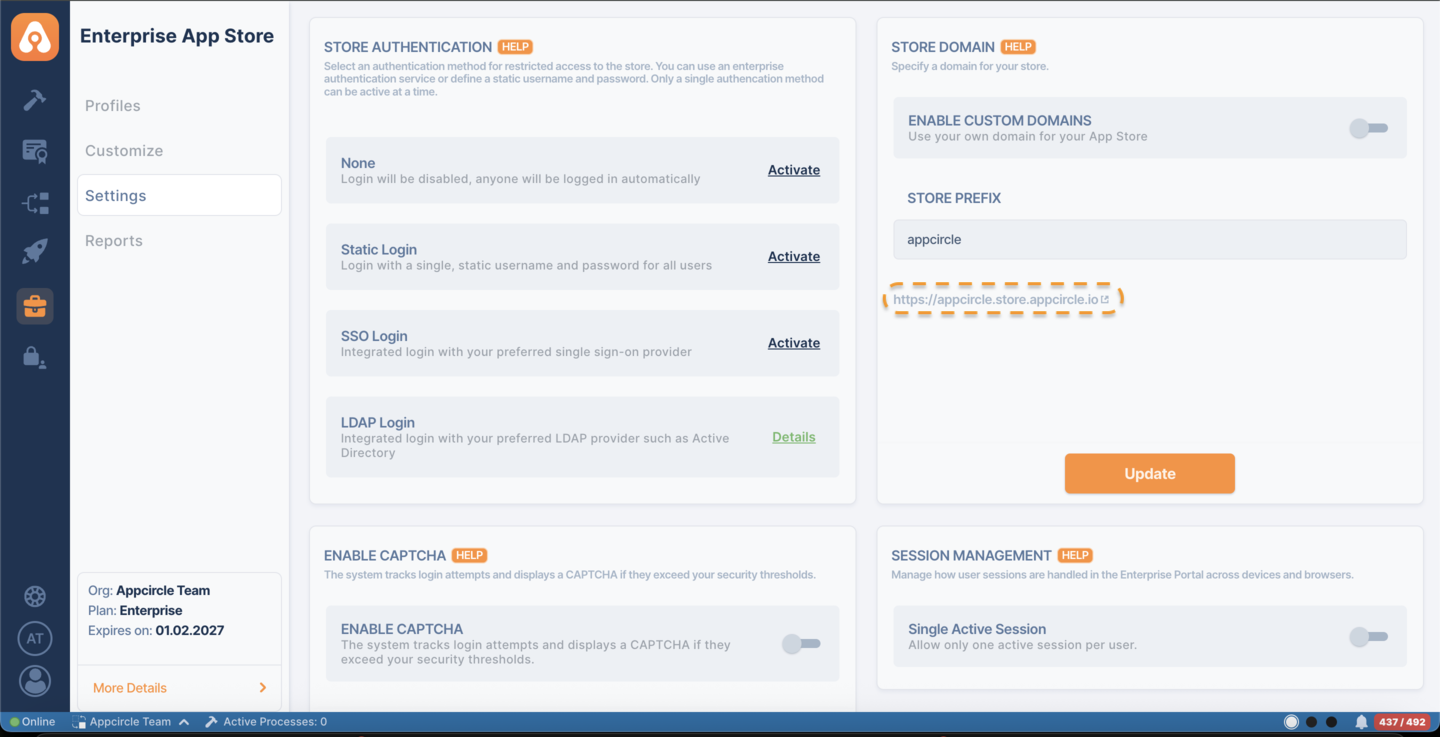Enable the Custom Domains toggle
This screenshot has width=1440, height=737.
(x=1368, y=128)
